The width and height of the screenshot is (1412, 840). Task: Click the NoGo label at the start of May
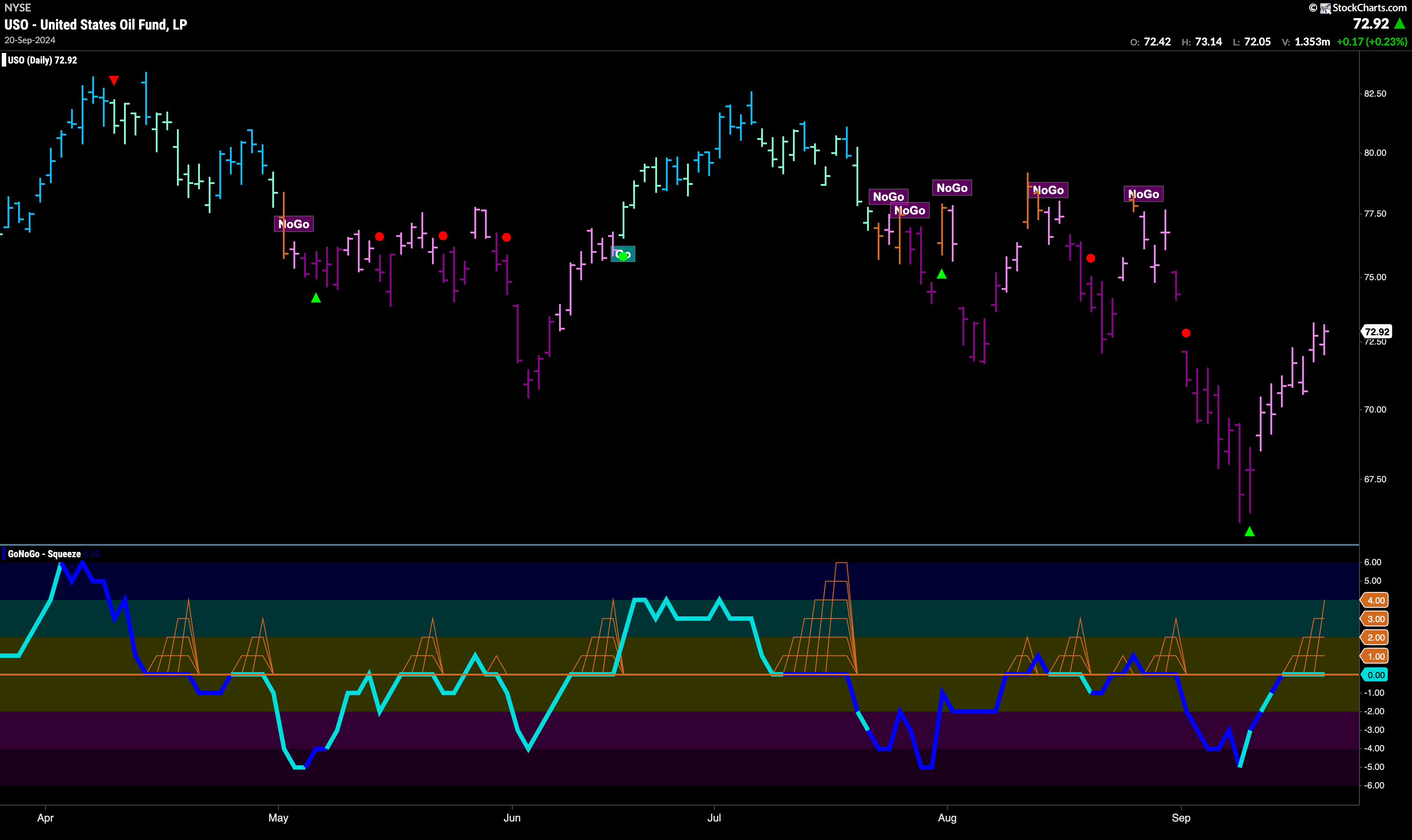pyautogui.click(x=294, y=224)
